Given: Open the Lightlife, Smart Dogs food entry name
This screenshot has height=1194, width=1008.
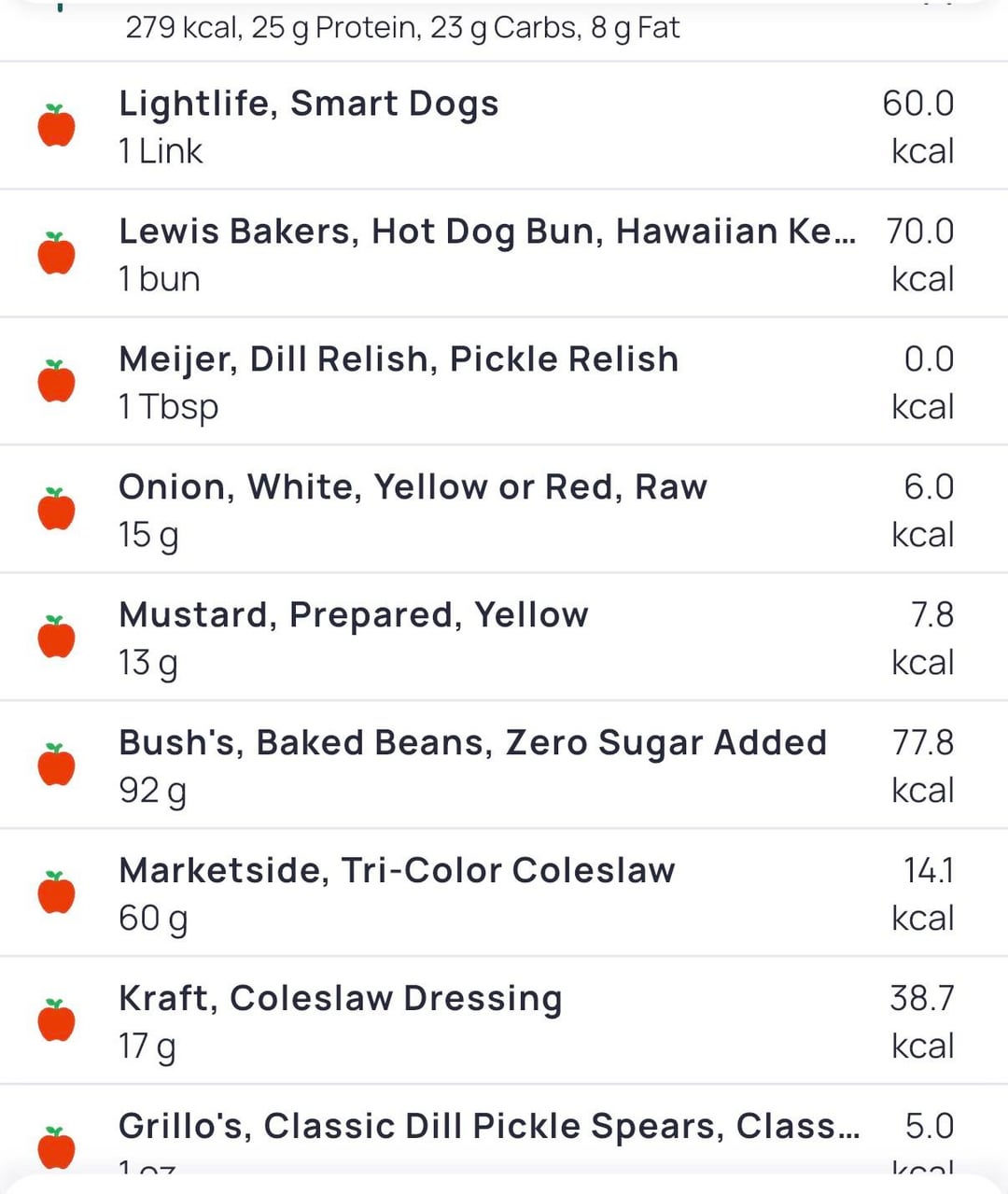Looking at the screenshot, I should point(308,104).
